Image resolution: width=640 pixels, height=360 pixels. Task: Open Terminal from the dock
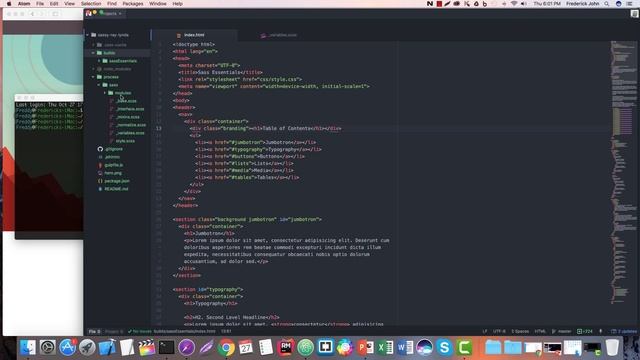(167, 348)
